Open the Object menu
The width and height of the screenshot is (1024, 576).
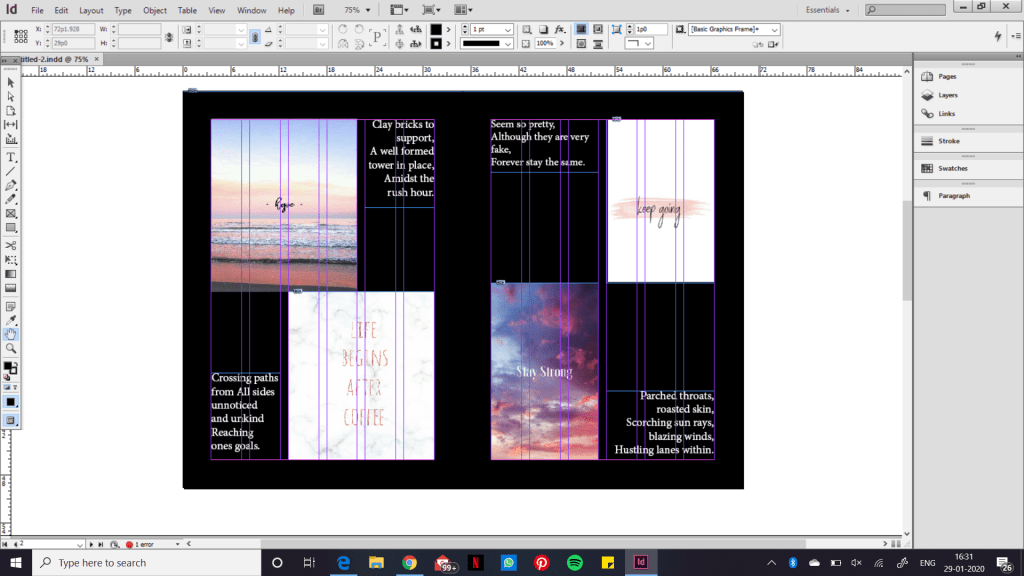(155, 10)
